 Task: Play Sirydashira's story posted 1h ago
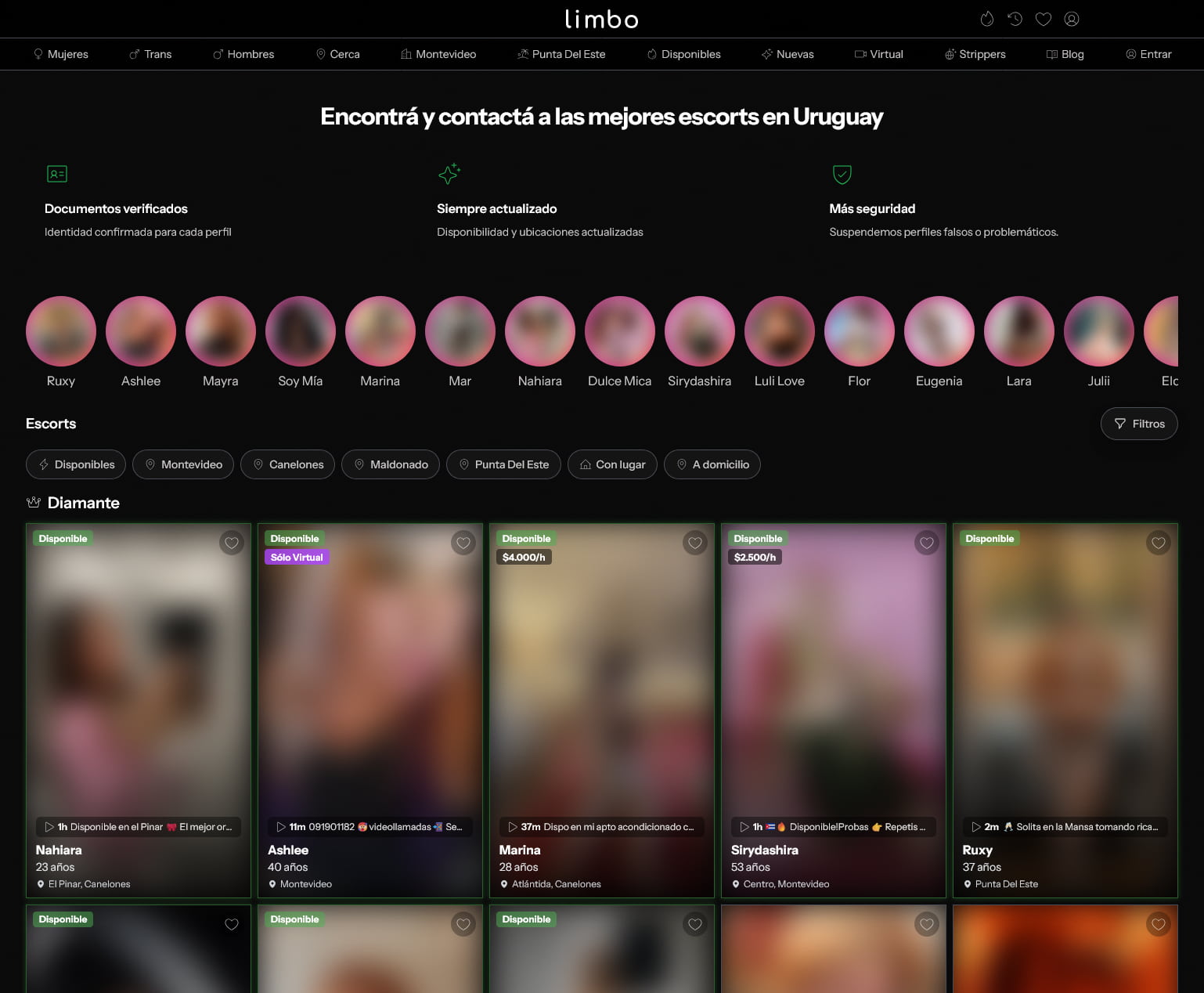pos(834,827)
